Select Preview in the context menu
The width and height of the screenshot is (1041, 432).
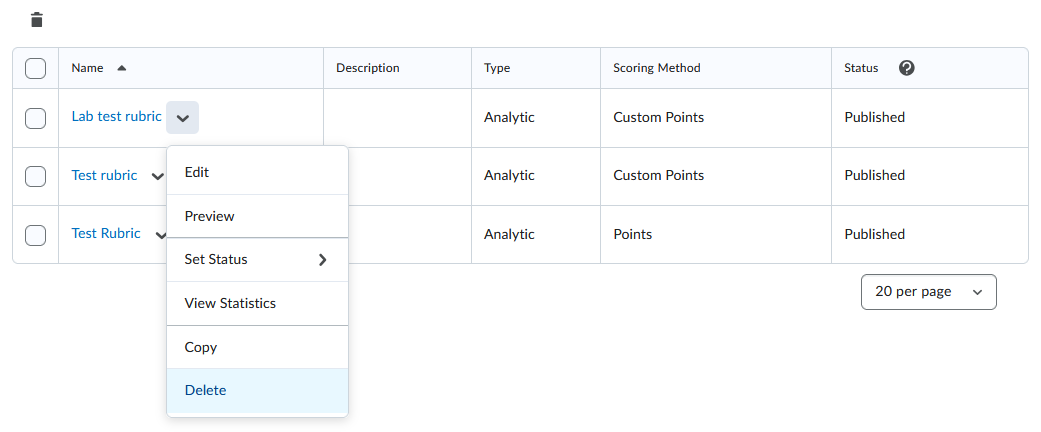(x=258, y=216)
